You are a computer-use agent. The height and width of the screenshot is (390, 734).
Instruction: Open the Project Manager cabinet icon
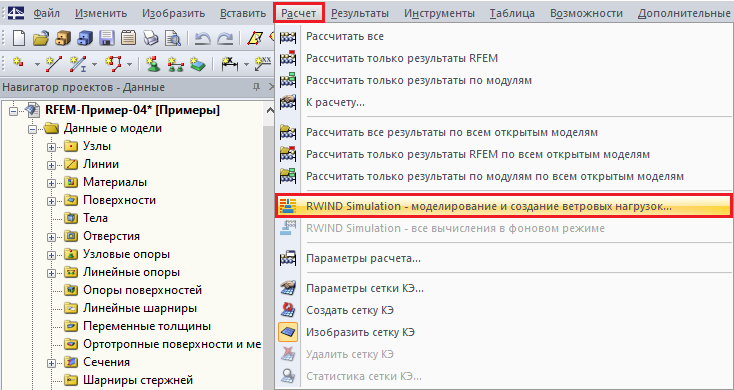[63, 38]
